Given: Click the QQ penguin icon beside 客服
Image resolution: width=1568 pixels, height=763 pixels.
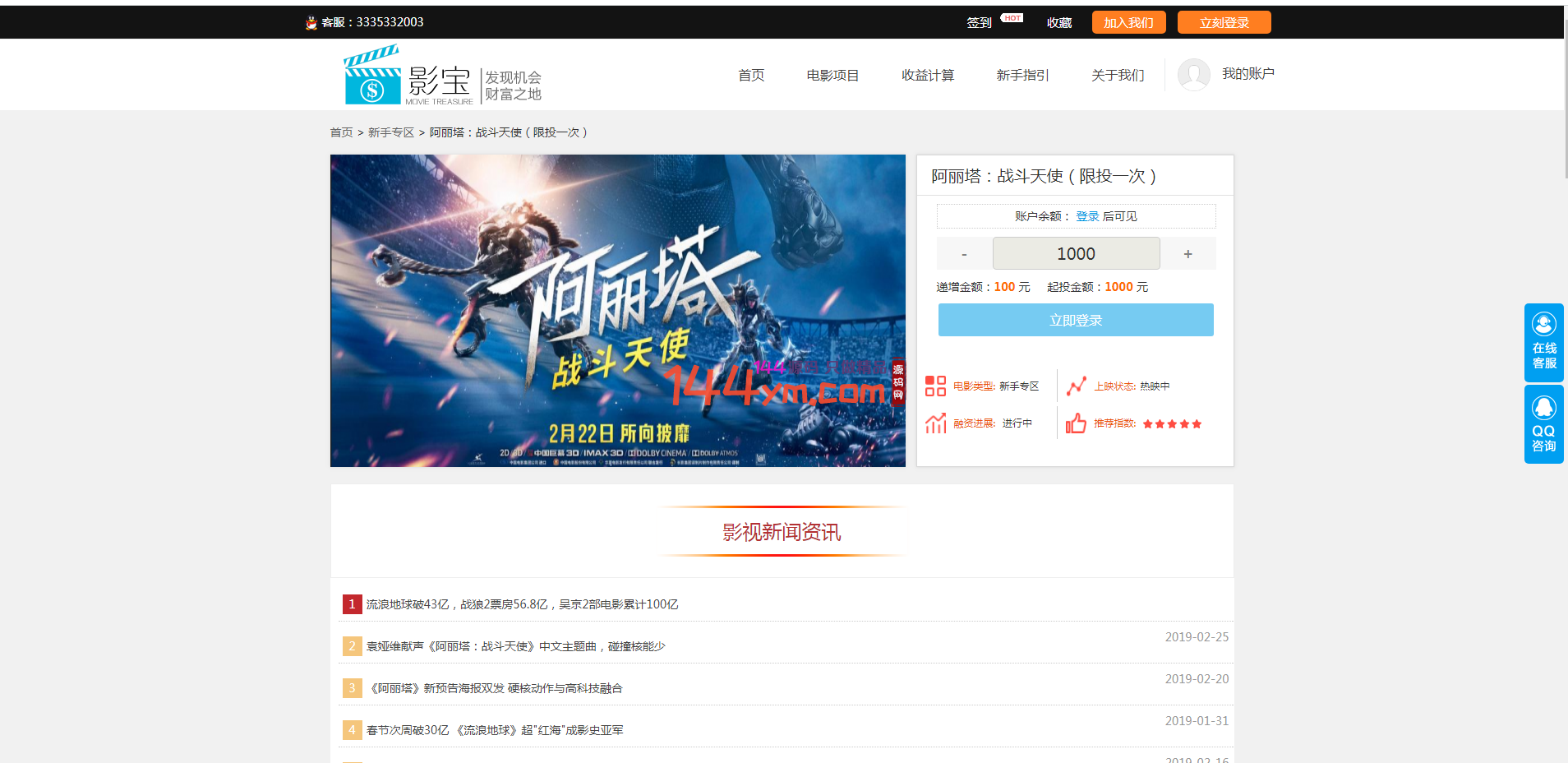Looking at the screenshot, I should [311, 23].
